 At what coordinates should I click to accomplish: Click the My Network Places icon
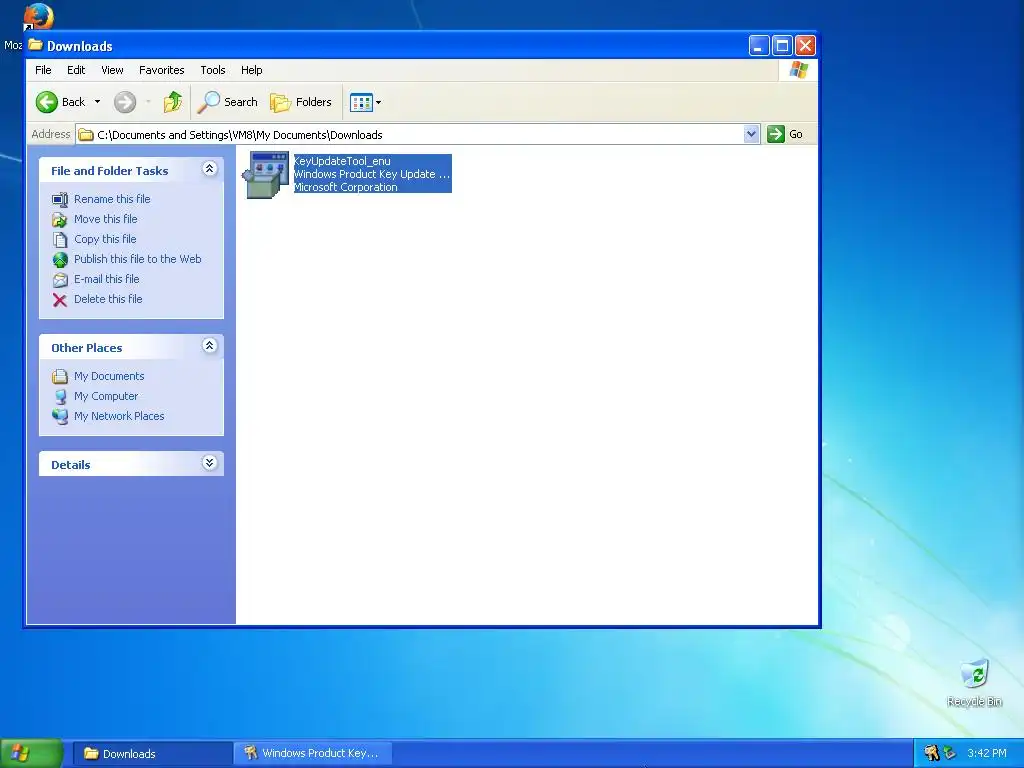coord(59,417)
